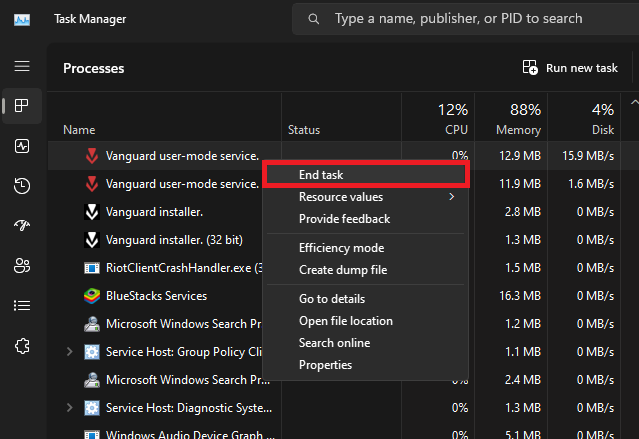Choose End task from context menu
The image size is (639, 439).
[x=366, y=174]
